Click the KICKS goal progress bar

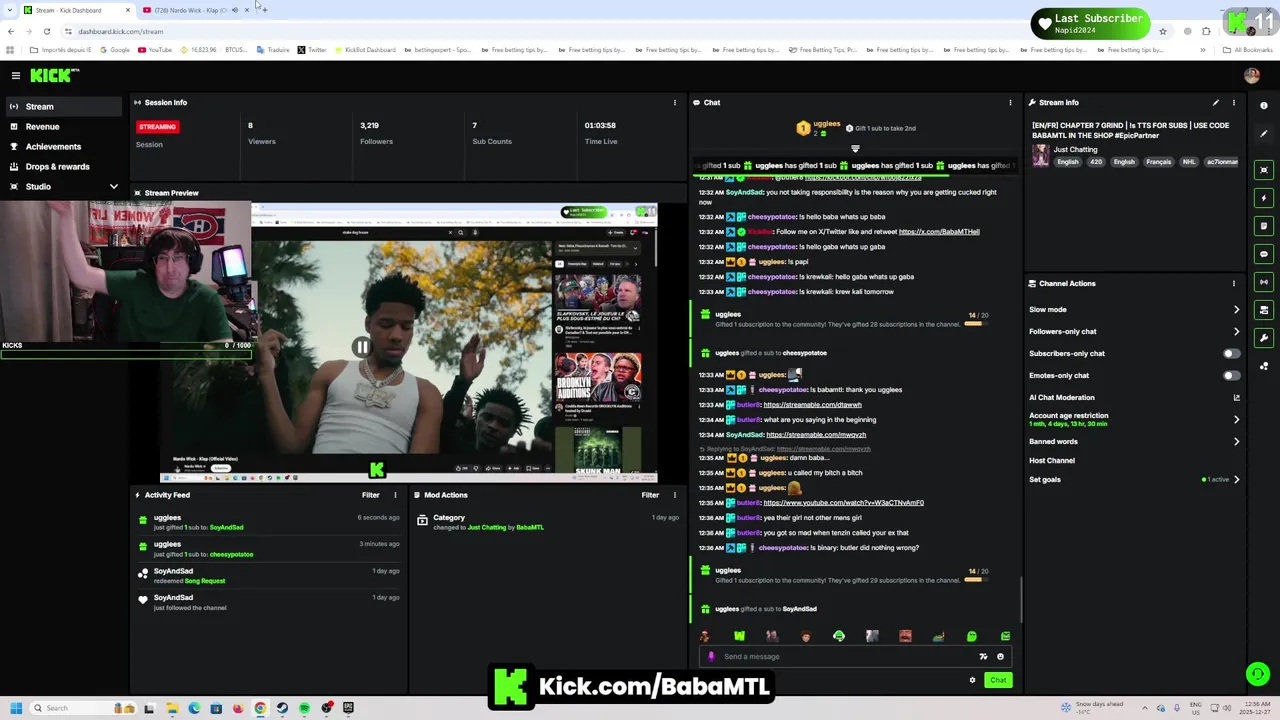(126, 354)
